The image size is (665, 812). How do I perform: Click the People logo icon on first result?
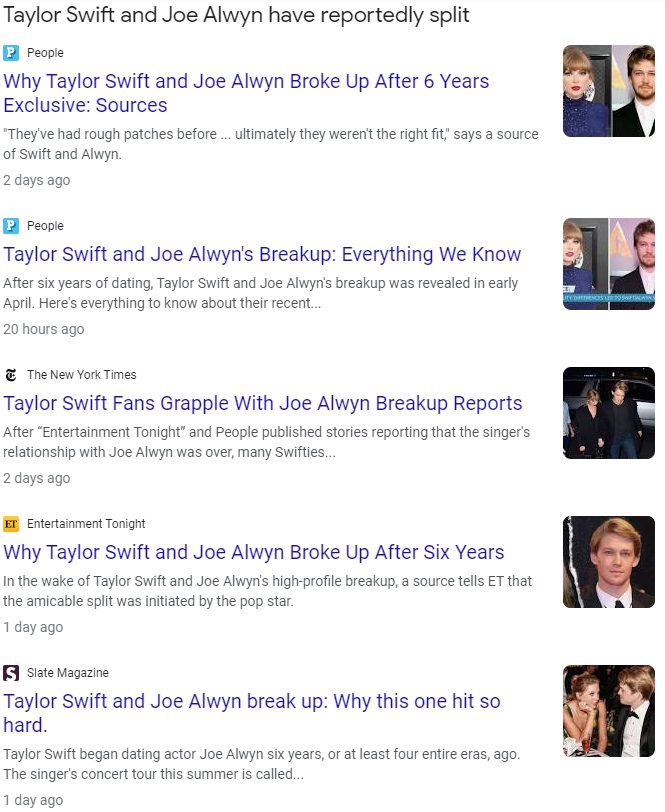coord(11,53)
